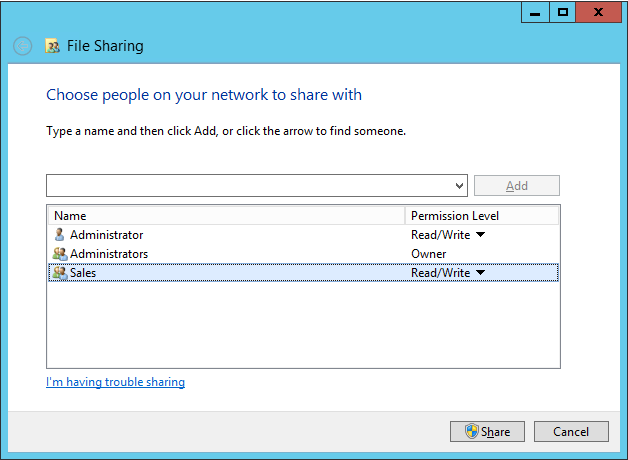The height and width of the screenshot is (460, 628).
Task: Click the File Sharing title icon
Action: click(53, 46)
